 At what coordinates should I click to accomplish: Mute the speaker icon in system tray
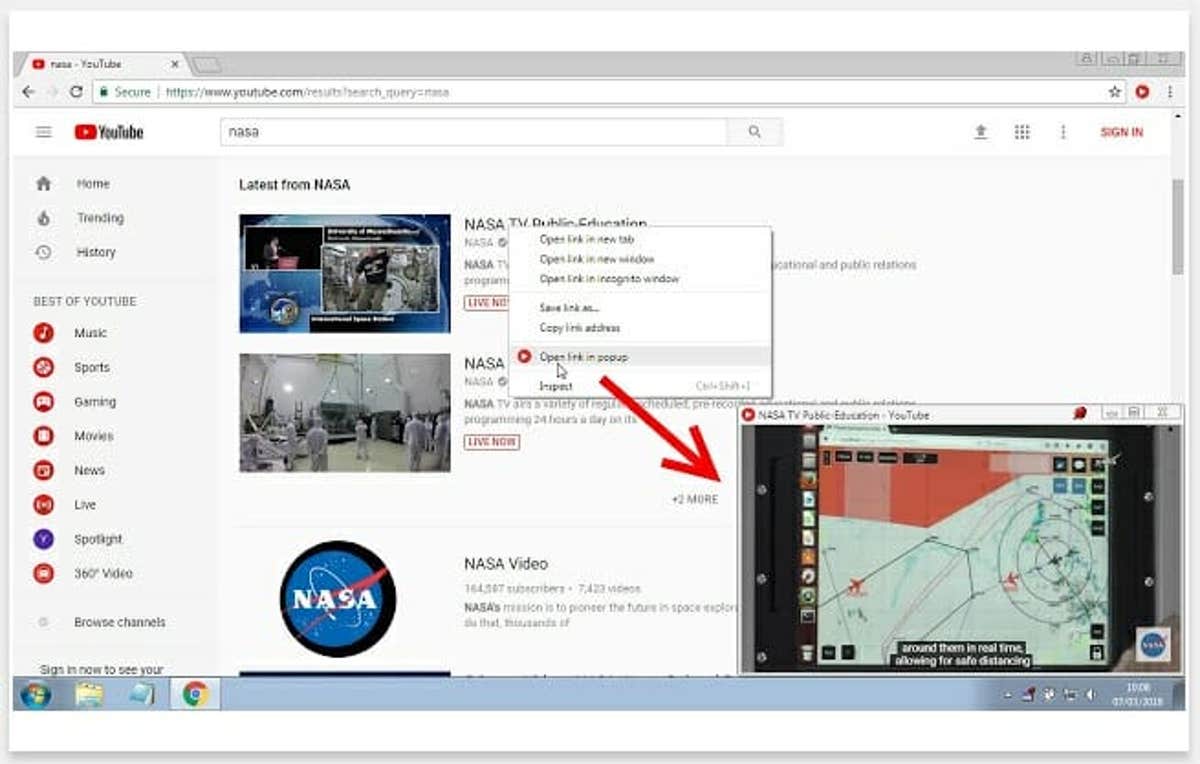click(1091, 694)
